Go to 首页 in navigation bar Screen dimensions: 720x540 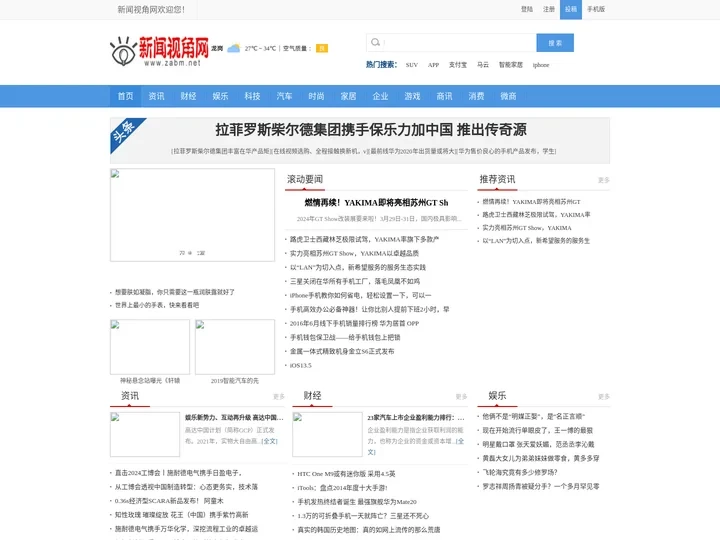click(x=125, y=96)
